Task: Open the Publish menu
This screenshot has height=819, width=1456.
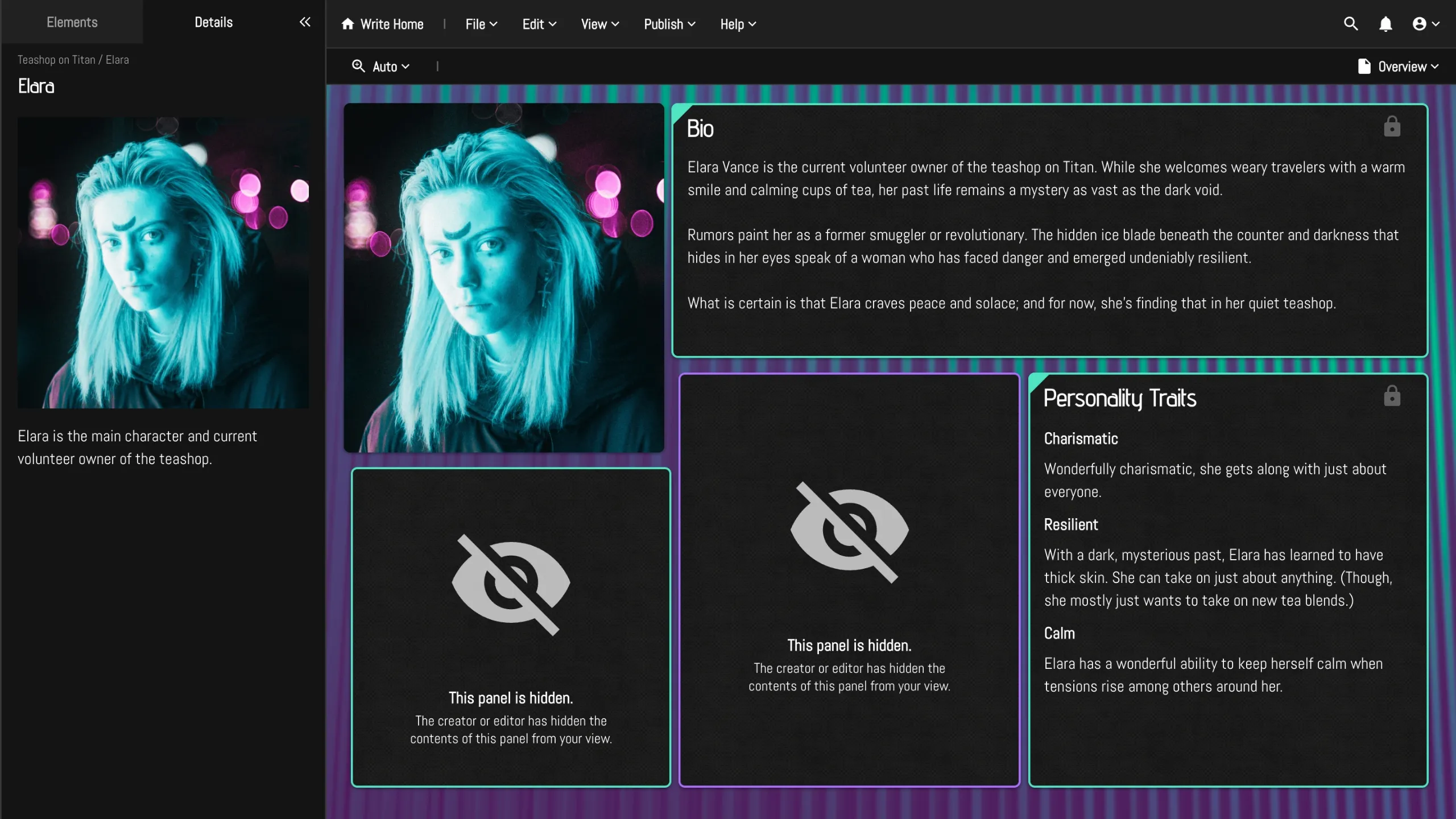Action: (x=669, y=24)
